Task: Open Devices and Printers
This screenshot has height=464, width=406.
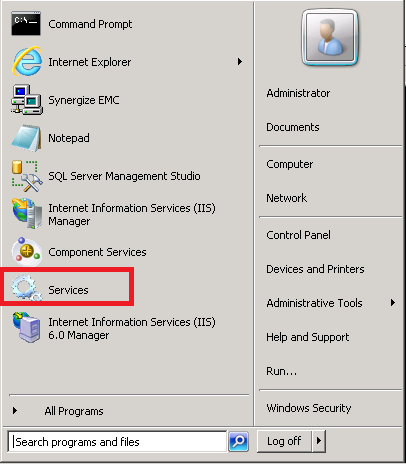Action: [x=315, y=269]
